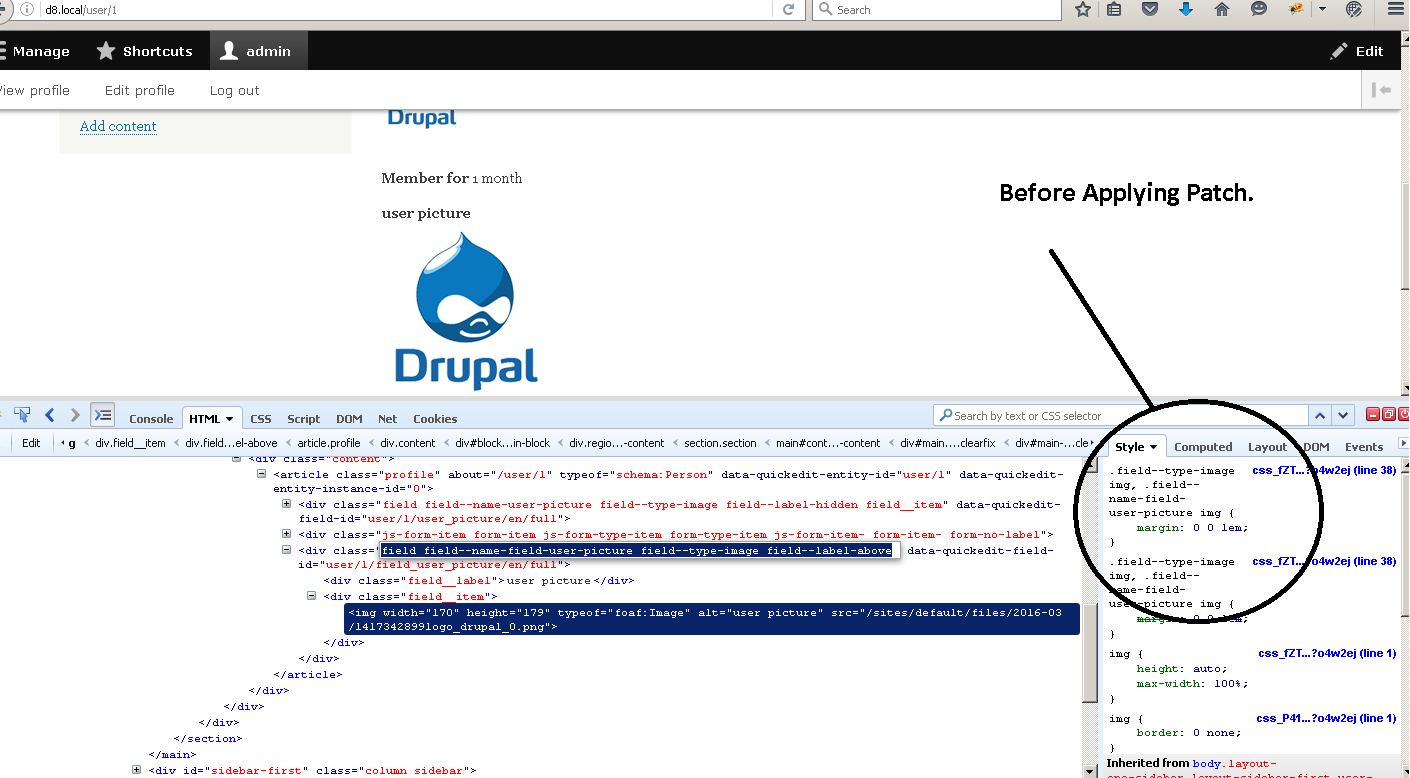Screen dimensions: 1410x778
Task: Collapse the field--label-above div node
Action: click(286, 549)
